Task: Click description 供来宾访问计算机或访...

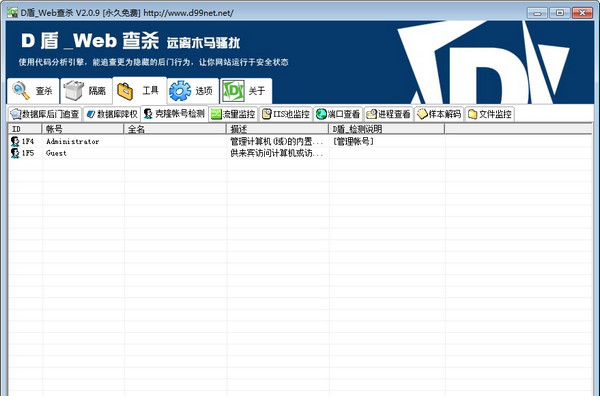Action: [277, 153]
